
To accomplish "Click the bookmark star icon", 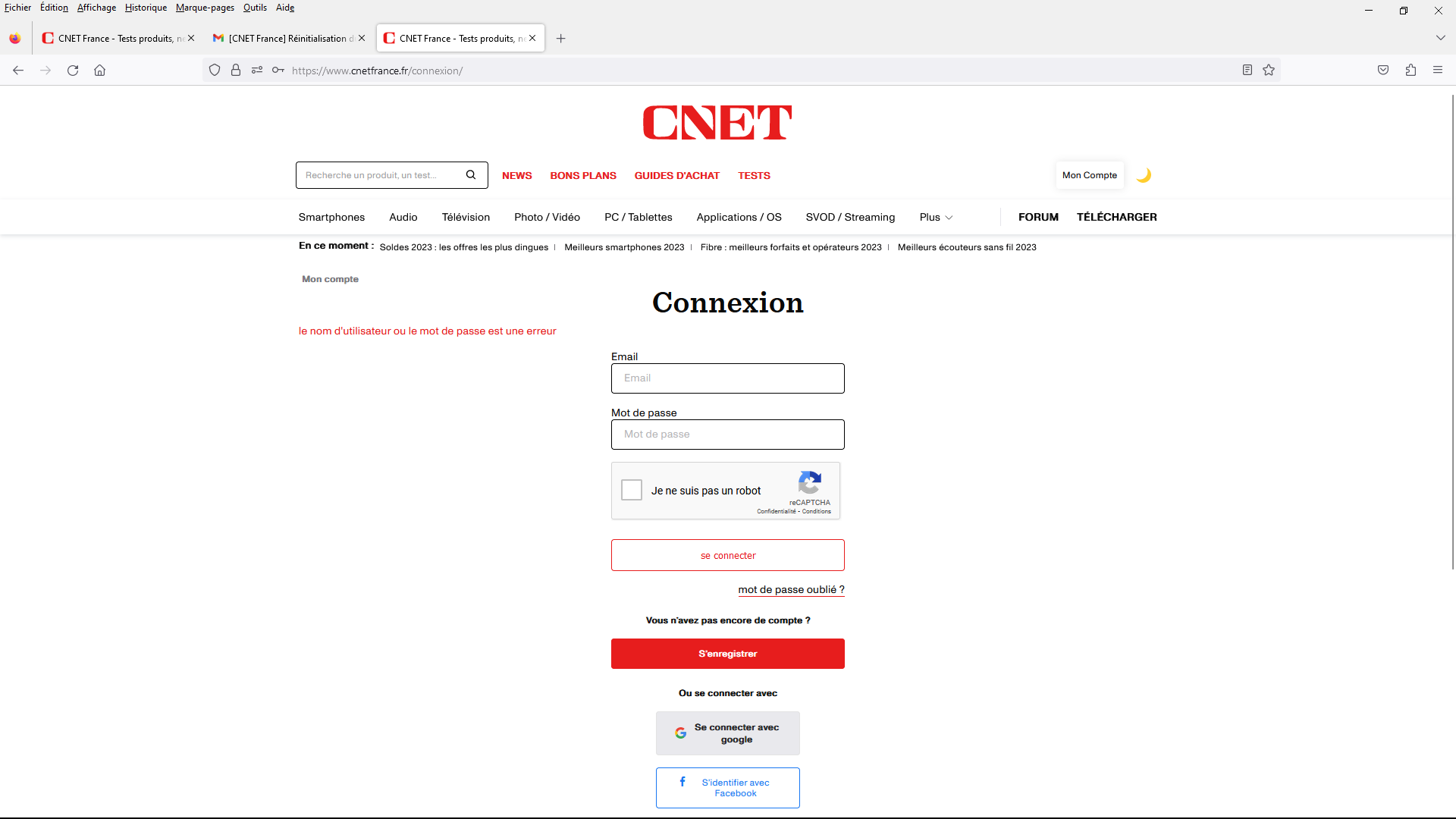I will pos(1269,71).
